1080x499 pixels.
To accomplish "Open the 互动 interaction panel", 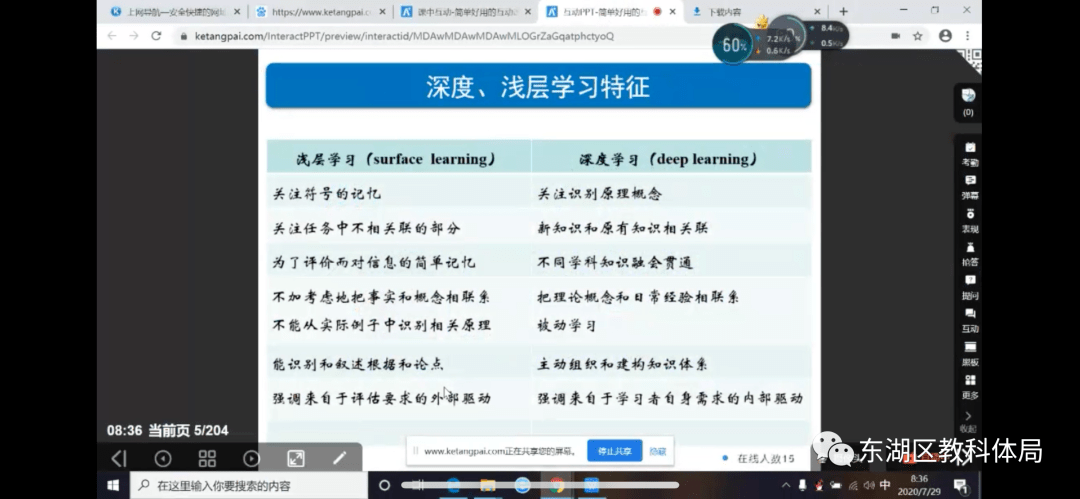I will (969, 320).
